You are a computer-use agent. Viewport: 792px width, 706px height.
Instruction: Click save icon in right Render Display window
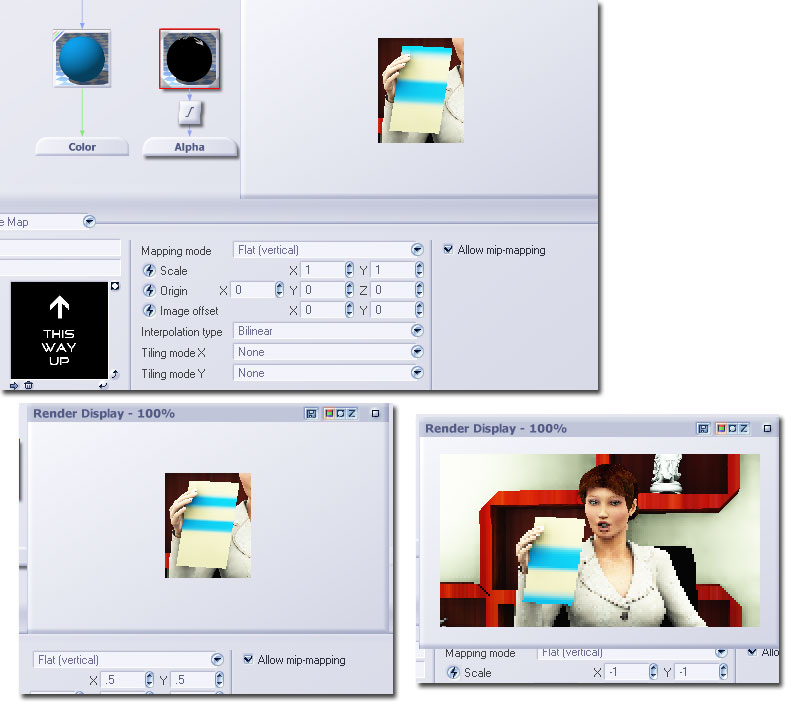point(703,429)
